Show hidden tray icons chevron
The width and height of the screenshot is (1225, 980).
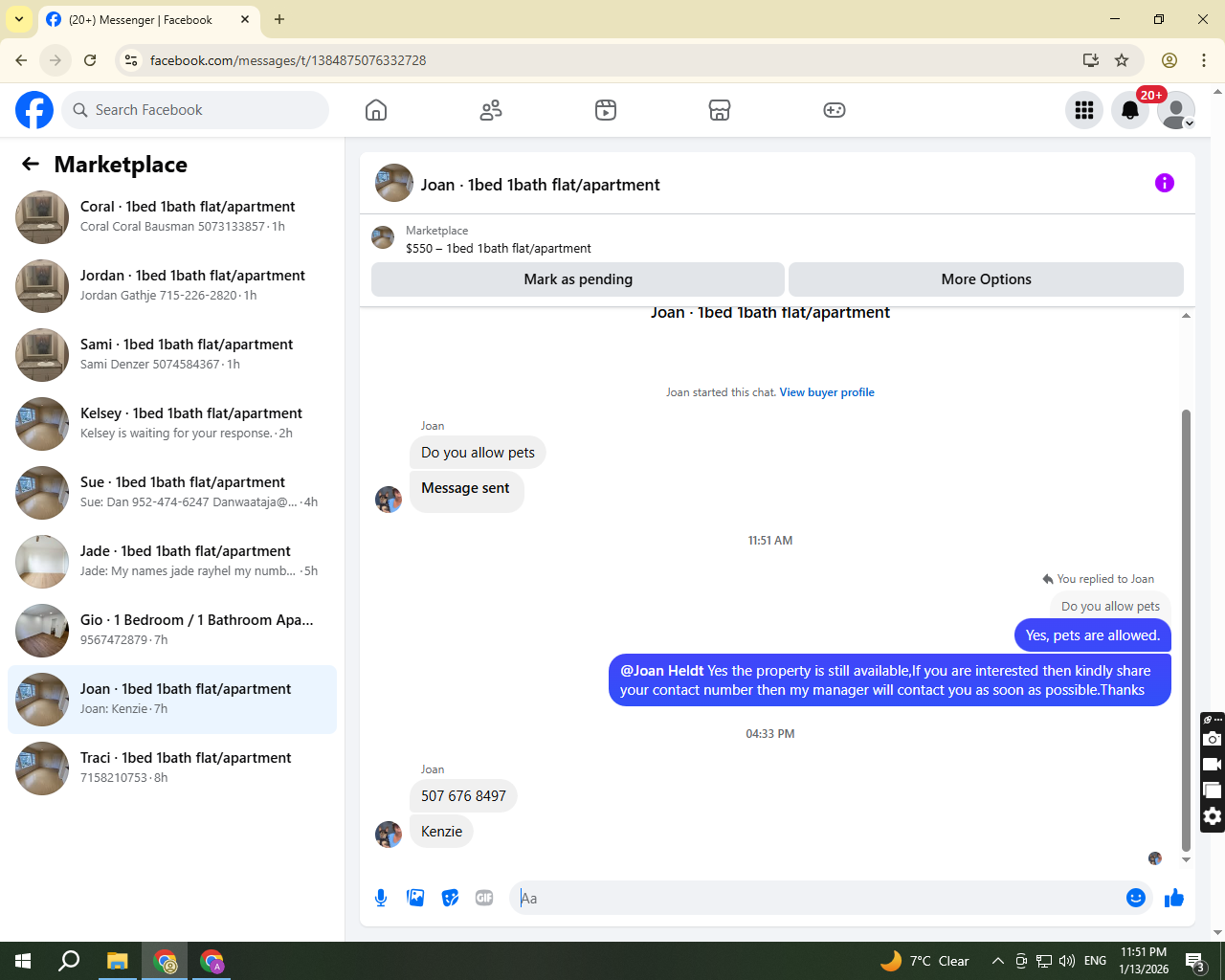(997, 961)
